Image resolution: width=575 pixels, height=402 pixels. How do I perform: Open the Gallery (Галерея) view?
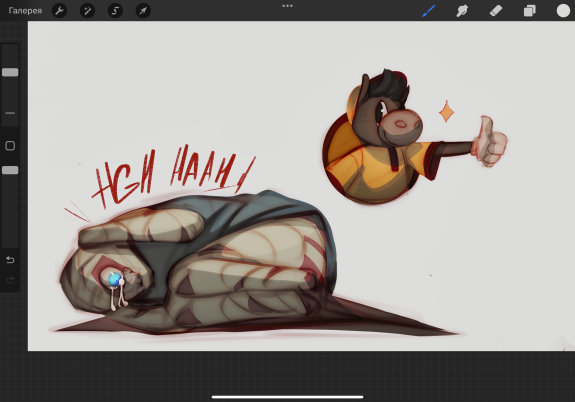(x=25, y=11)
